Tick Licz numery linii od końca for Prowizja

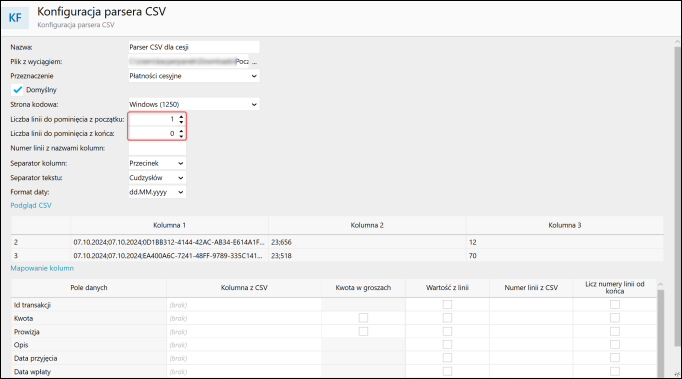(x=615, y=332)
